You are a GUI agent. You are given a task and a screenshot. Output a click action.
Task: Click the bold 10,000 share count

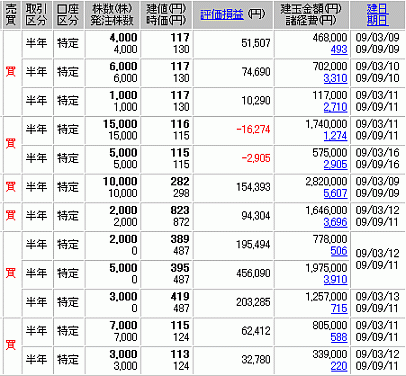coord(120,181)
